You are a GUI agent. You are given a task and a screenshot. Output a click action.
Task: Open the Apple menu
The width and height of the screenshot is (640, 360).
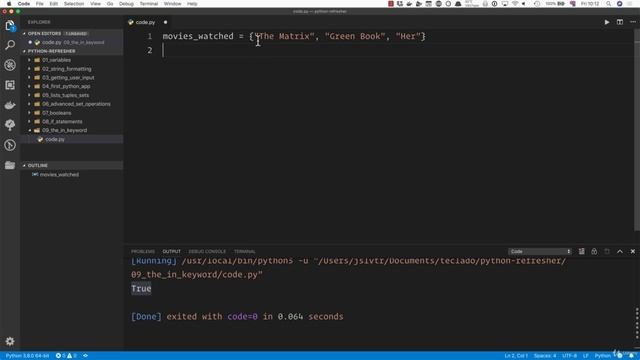pyautogui.click(x=9, y=4)
